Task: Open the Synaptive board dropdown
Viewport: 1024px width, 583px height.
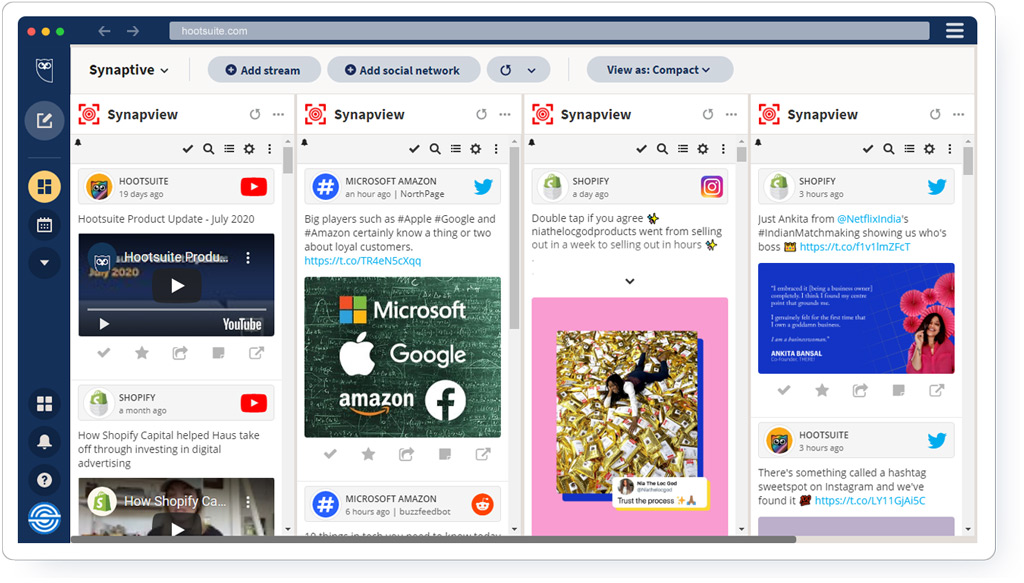Action: (x=129, y=70)
